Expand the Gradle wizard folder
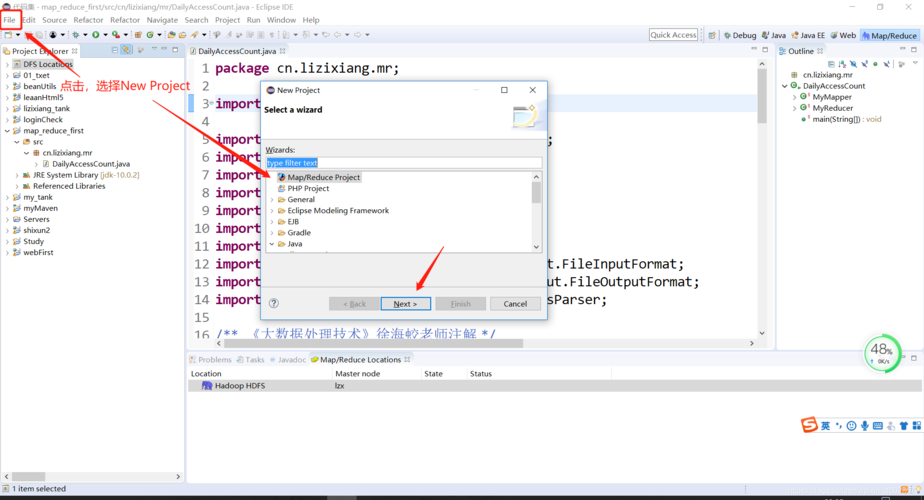 [x=272, y=233]
